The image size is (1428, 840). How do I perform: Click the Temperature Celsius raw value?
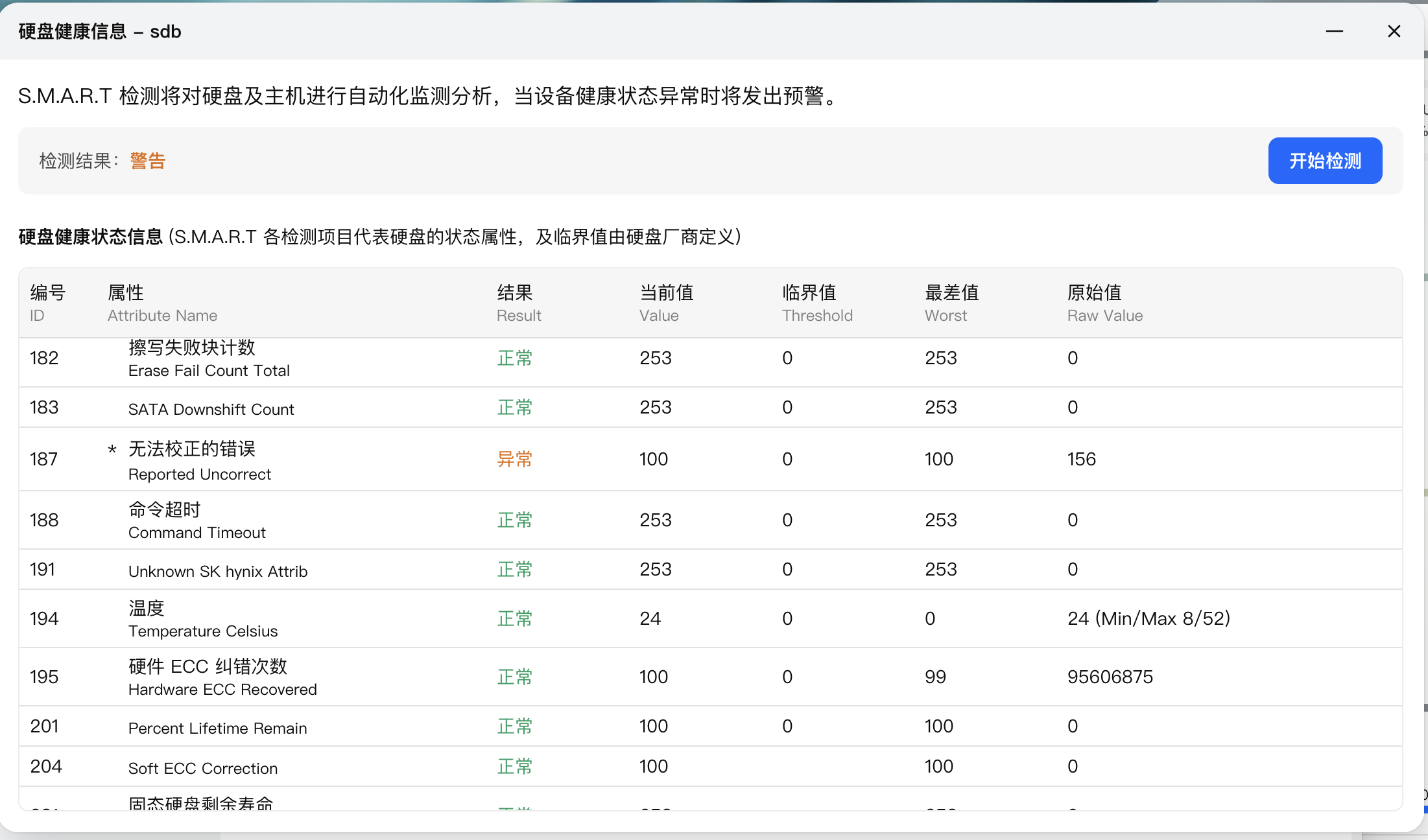coord(1148,619)
